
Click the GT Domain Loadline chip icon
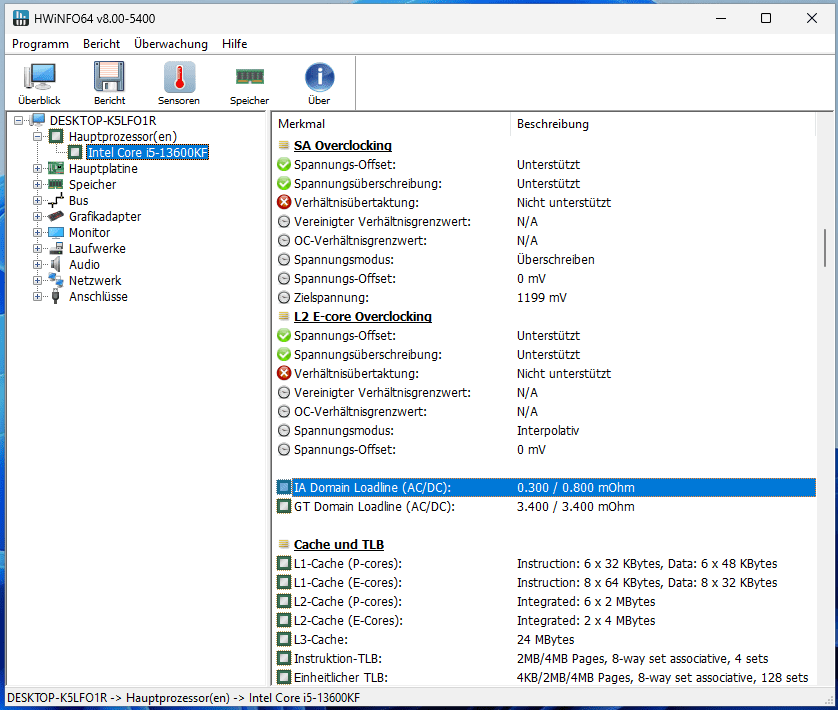click(x=284, y=506)
